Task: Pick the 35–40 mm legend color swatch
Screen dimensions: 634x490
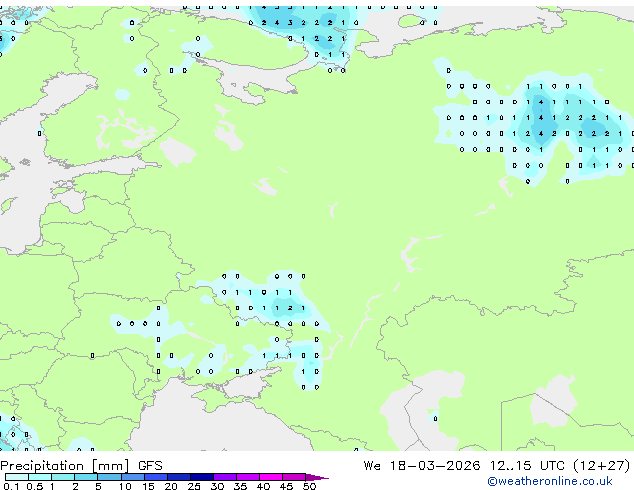Action: [x=248, y=477]
